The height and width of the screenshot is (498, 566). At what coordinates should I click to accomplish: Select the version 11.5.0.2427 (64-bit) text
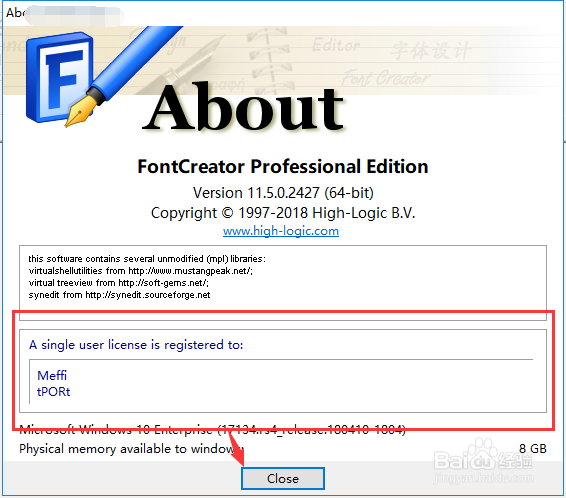click(x=283, y=193)
